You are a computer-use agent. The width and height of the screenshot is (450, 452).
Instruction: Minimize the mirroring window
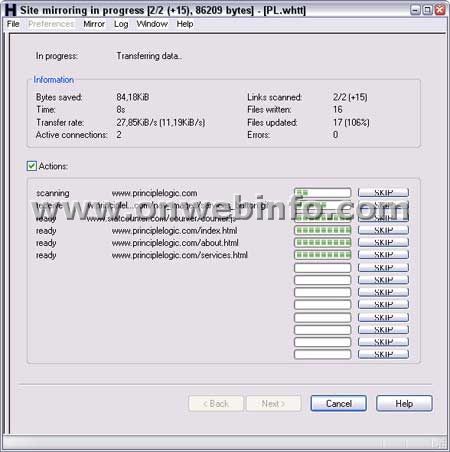point(415,10)
